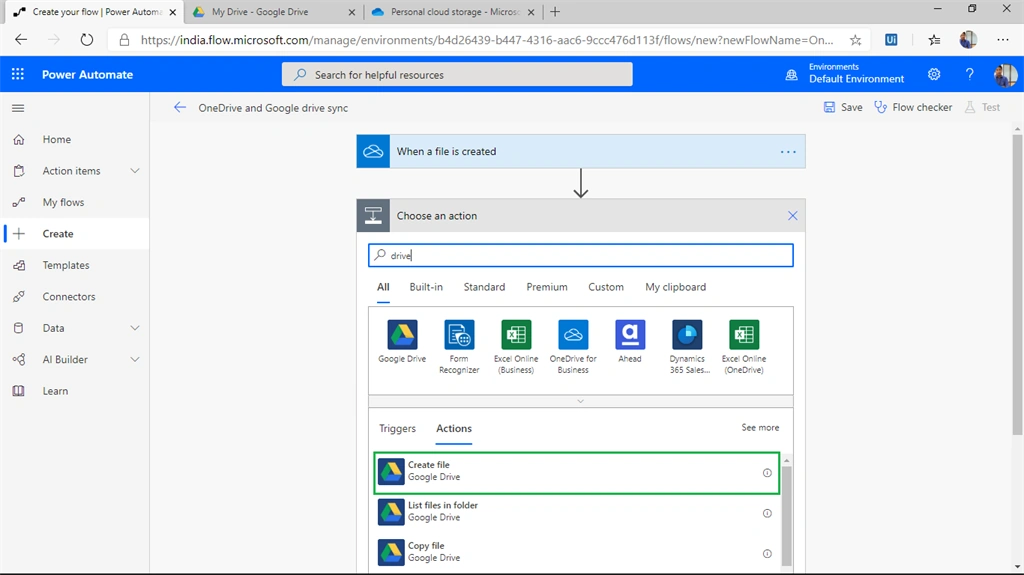The width and height of the screenshot is (1024, 575).
Task: Open the Help question mark
Action: pos(969,74)
